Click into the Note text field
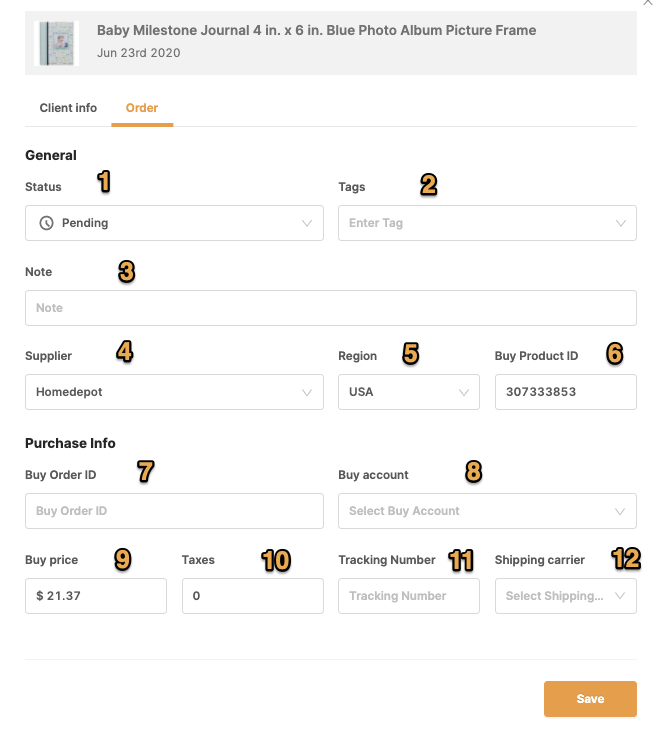 pos(331,308)
